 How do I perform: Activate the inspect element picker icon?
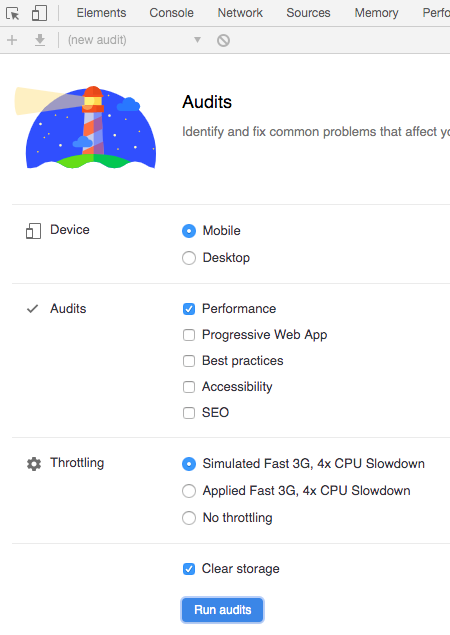pos(13,13)
